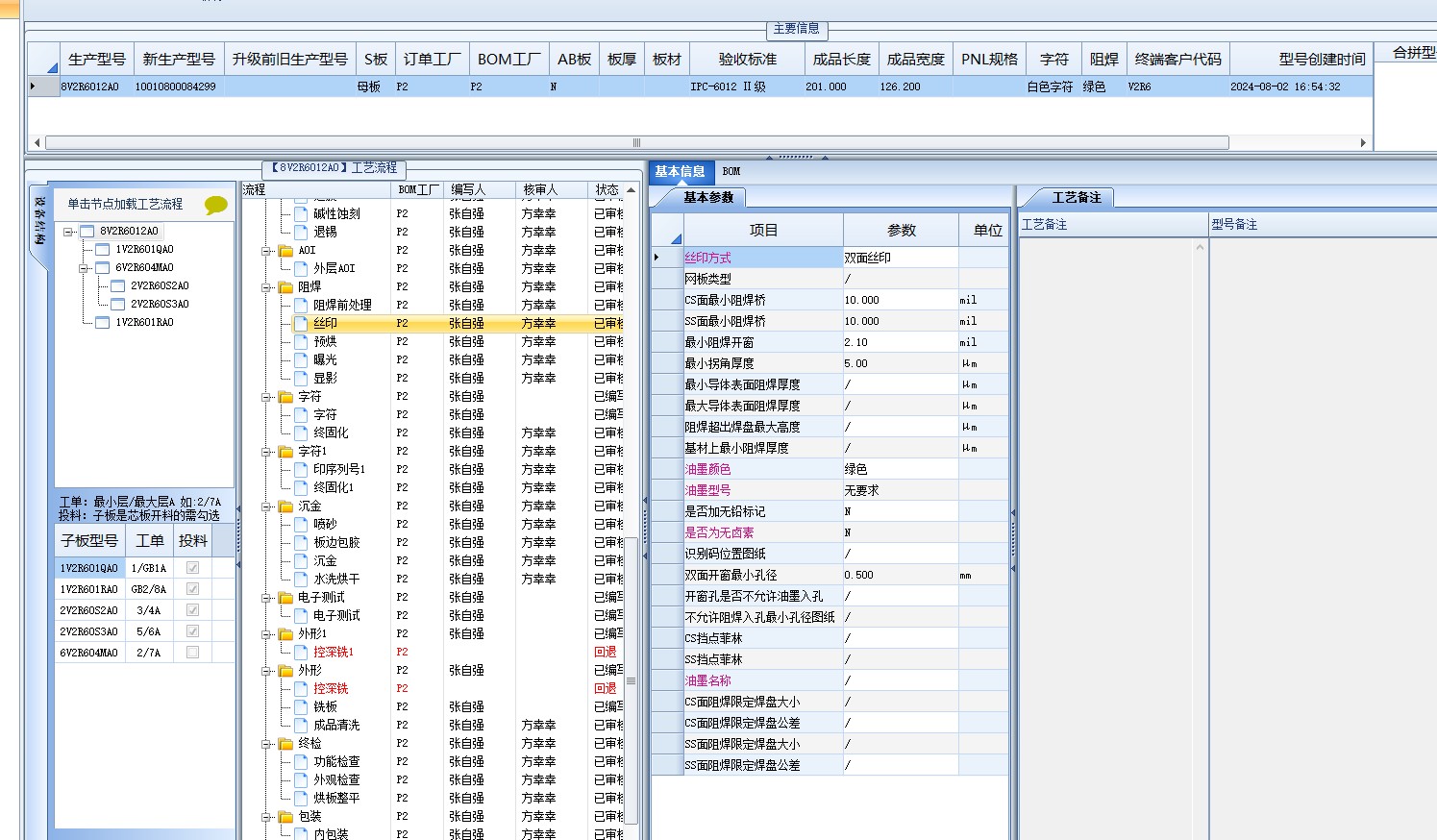1437x840 pixels.
Task: Click the 双面开窗最小孔径 value 0.500
Action: click(901, 575)
